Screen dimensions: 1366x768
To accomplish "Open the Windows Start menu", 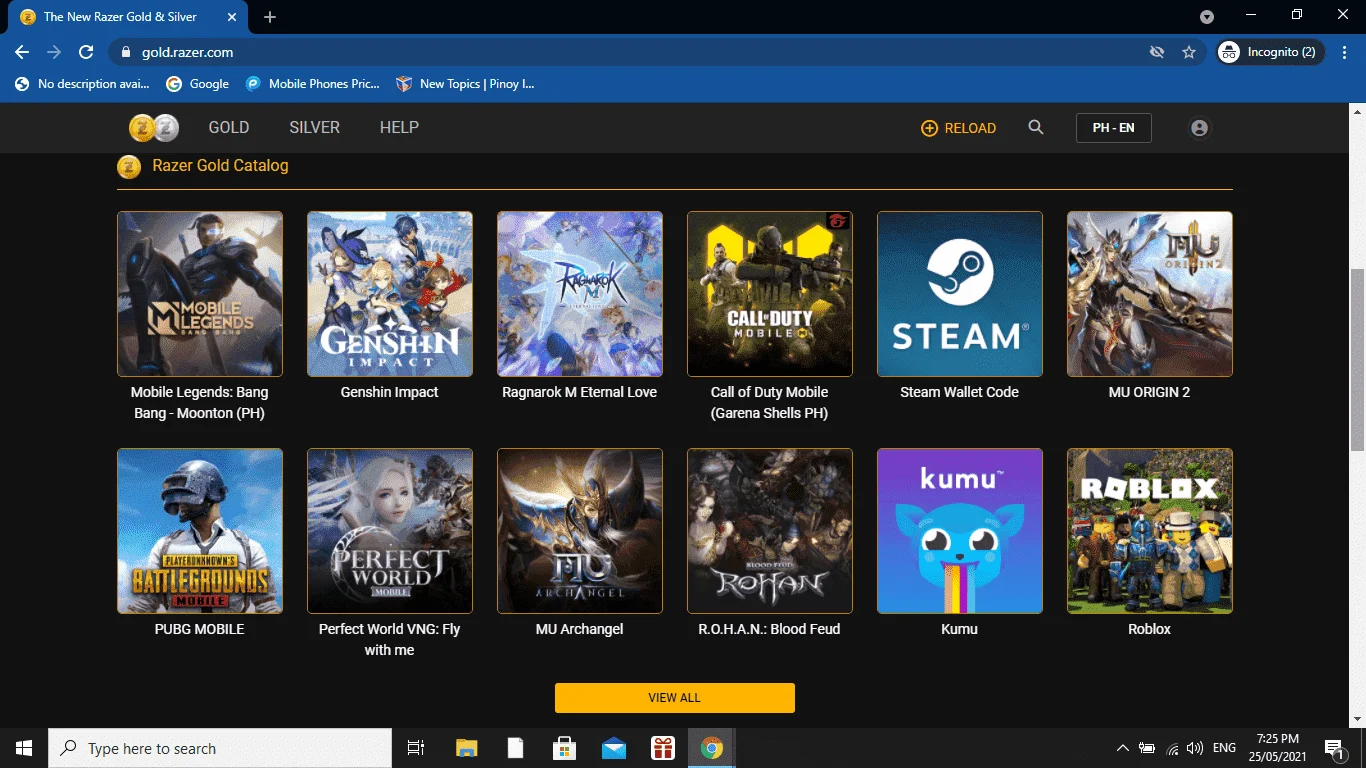I will pyautogui.click(x=24, y=748).
